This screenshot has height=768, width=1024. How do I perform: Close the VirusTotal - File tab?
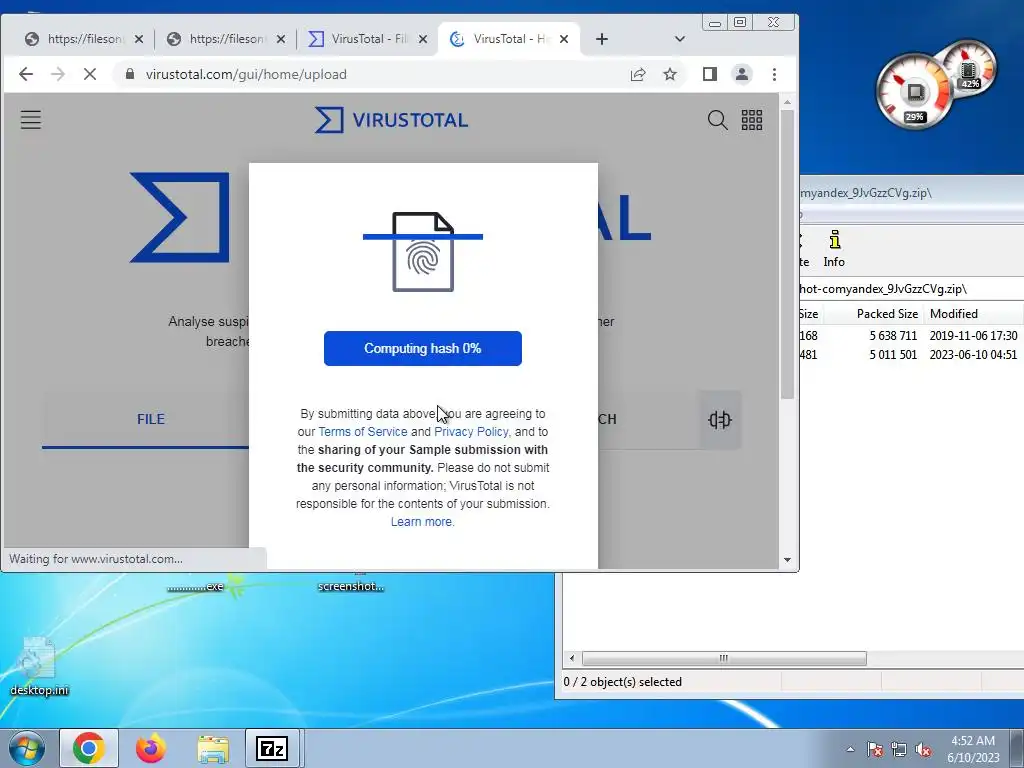click(423, 39)
